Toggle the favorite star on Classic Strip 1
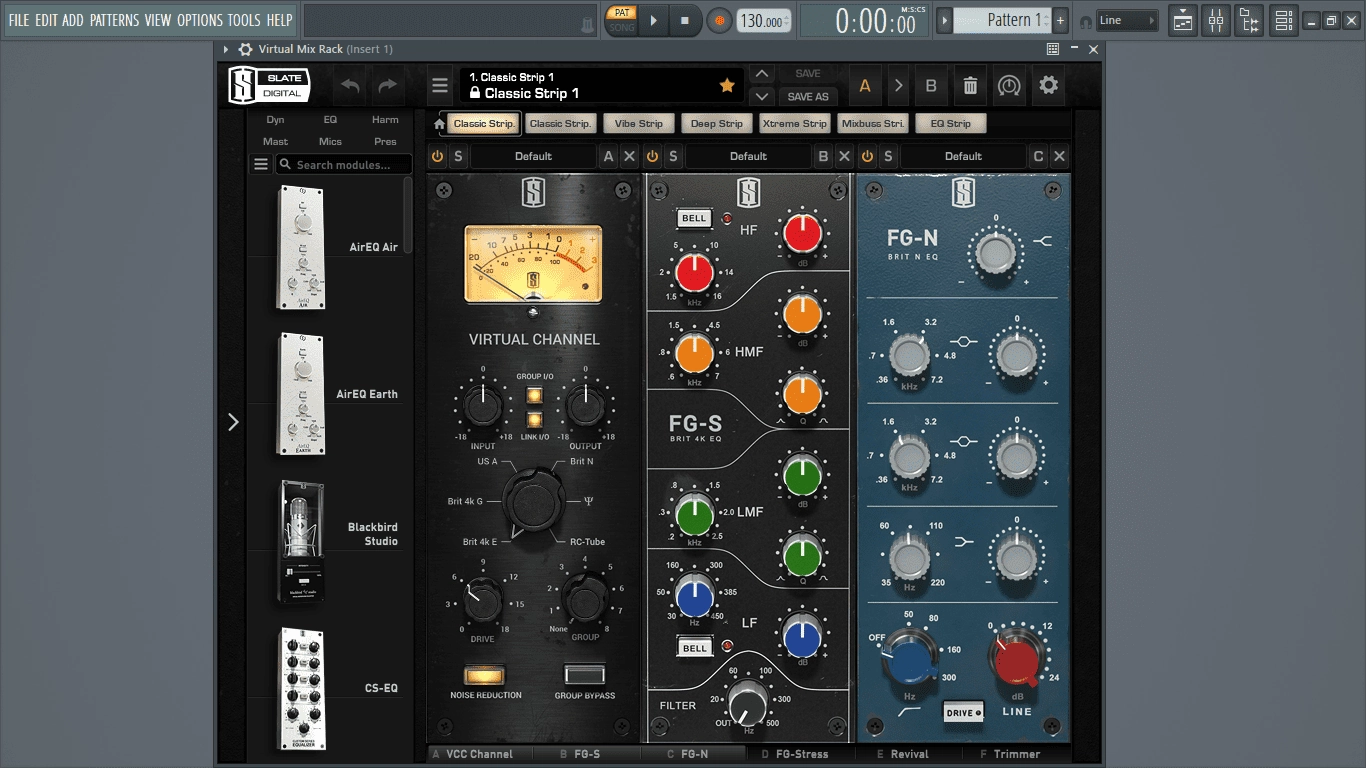Image resolution: width=1366 pixels, height=768 pixels. 727,86
